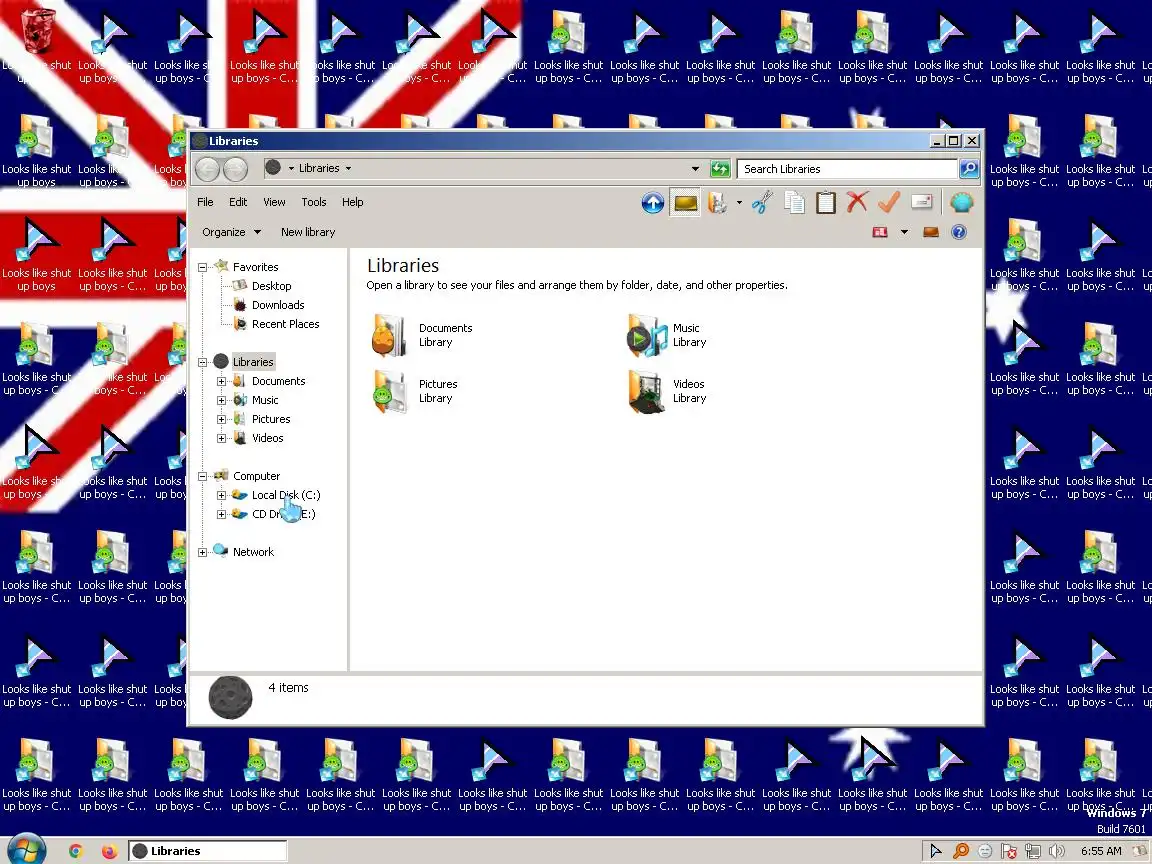The height and width of the screenshot is (864, 1152).
Task: Click the blue Help question mark icon
Action: tap(959, 232)
